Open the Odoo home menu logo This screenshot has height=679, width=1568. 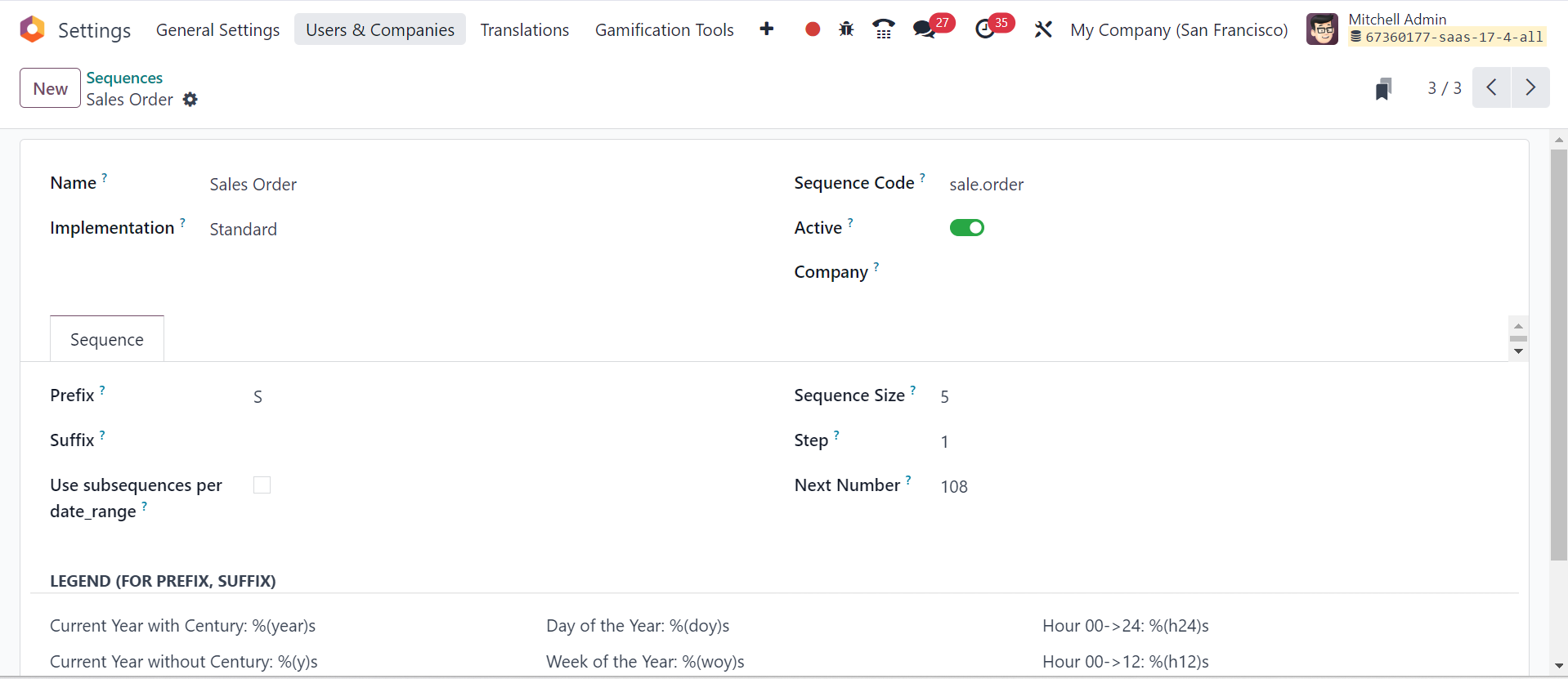click(x=32, y=29)
